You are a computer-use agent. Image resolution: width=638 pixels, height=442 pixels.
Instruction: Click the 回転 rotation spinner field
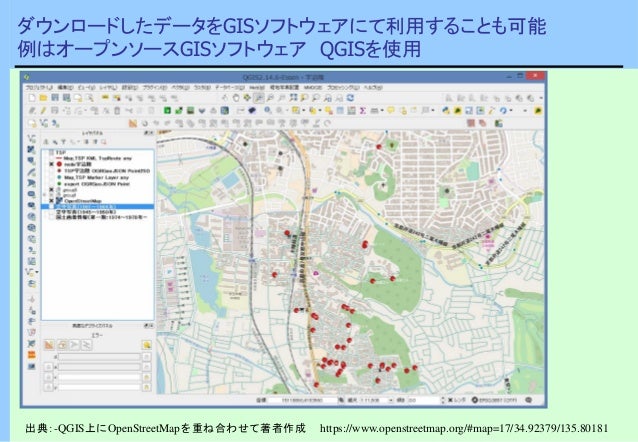point(426,400)
